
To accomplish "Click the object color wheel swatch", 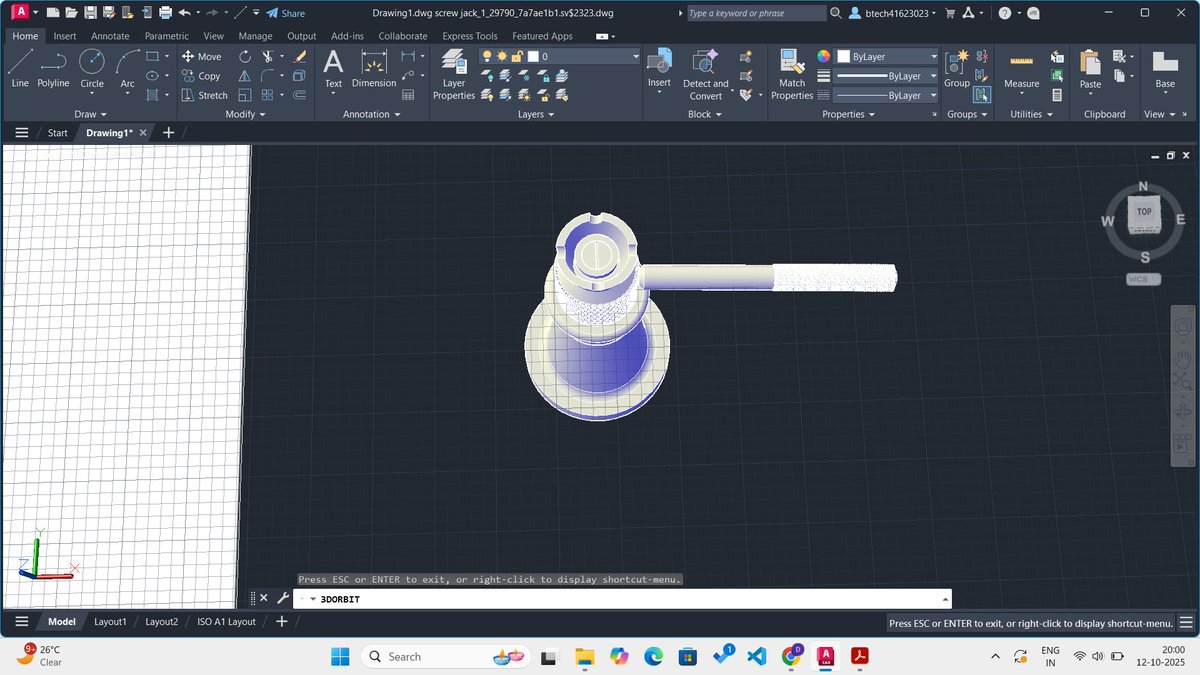I will tap(824, 57).
